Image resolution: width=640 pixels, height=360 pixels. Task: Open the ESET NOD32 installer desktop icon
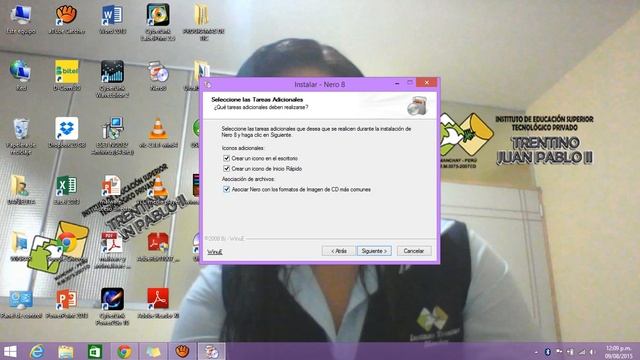112,136
